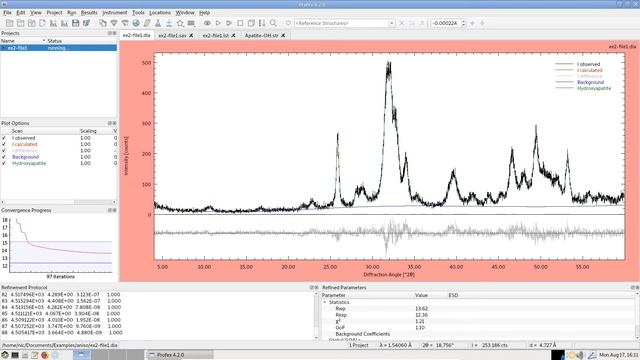Select the ex2-file1 running project row
The height and width of the screenshot is (360, 640).
(x=59, y=48)
